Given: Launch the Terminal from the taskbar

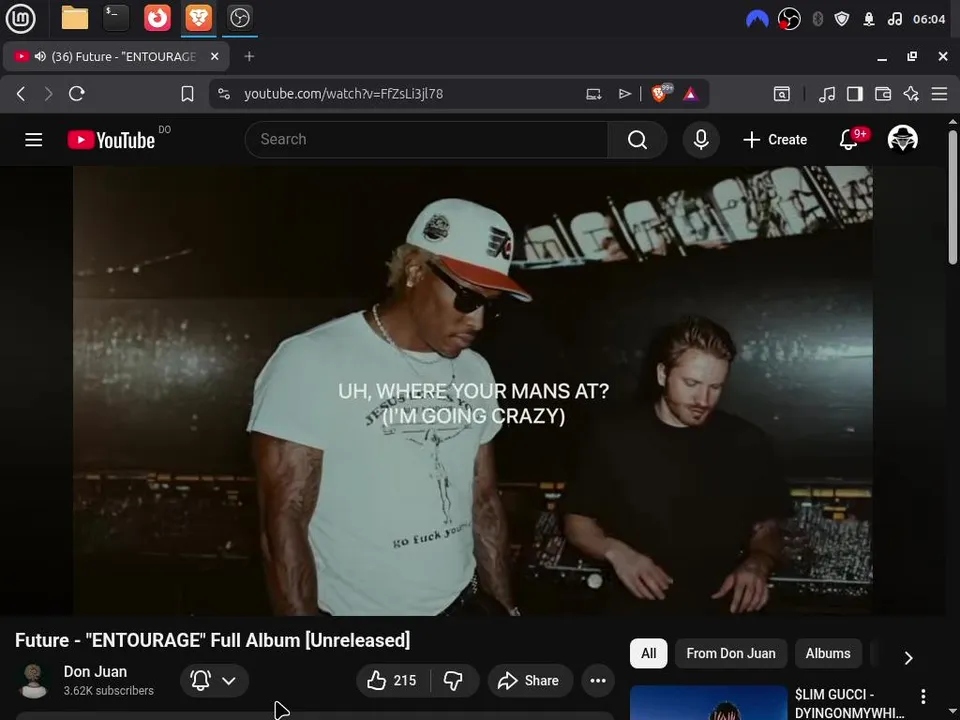Looking at the screenshot, I should [x=116, y=18].
